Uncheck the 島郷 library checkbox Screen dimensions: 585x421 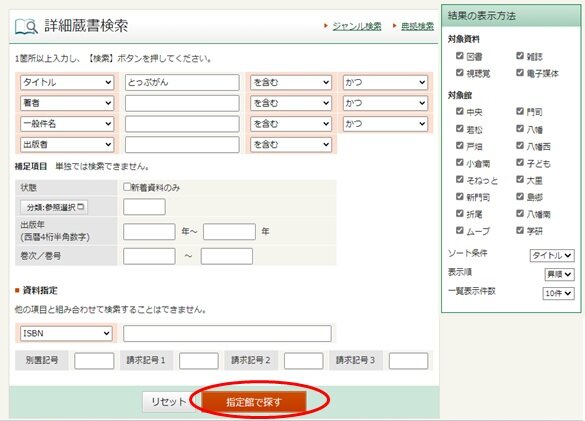(x=520, y=196)
